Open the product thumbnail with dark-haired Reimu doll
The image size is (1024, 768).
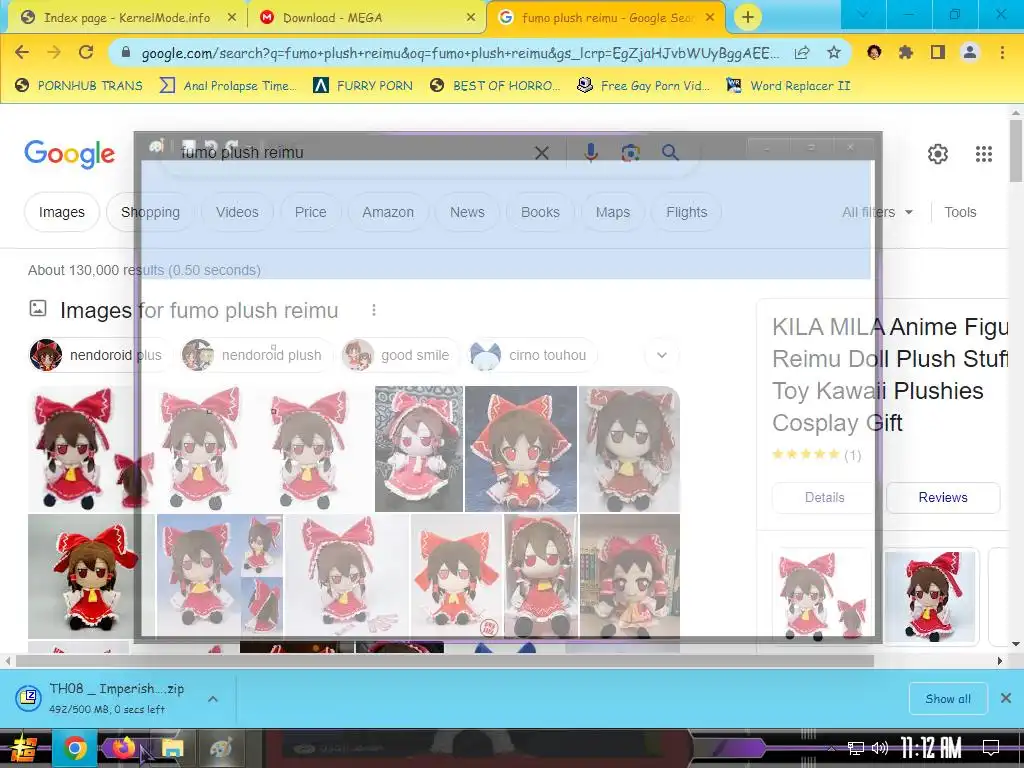931,596
